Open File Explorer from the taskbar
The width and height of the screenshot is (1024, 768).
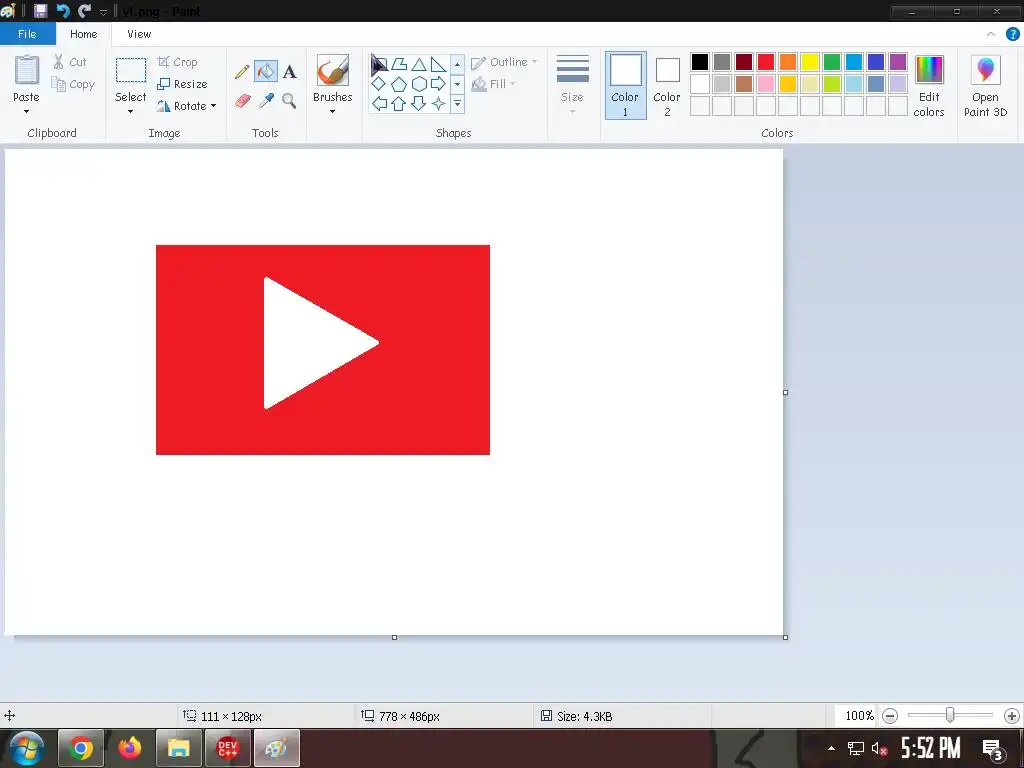tap(178, 748)
